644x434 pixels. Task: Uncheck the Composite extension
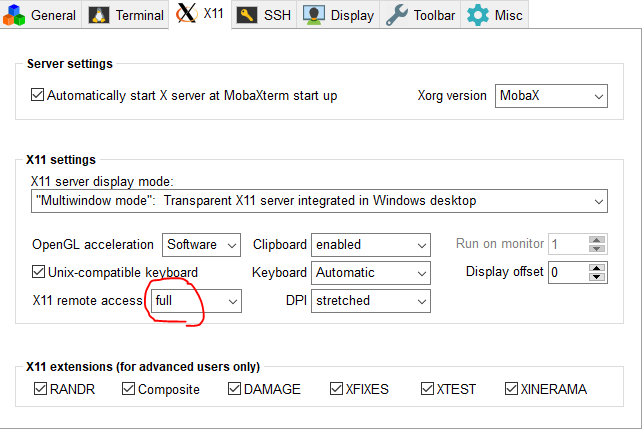[128, 388]
